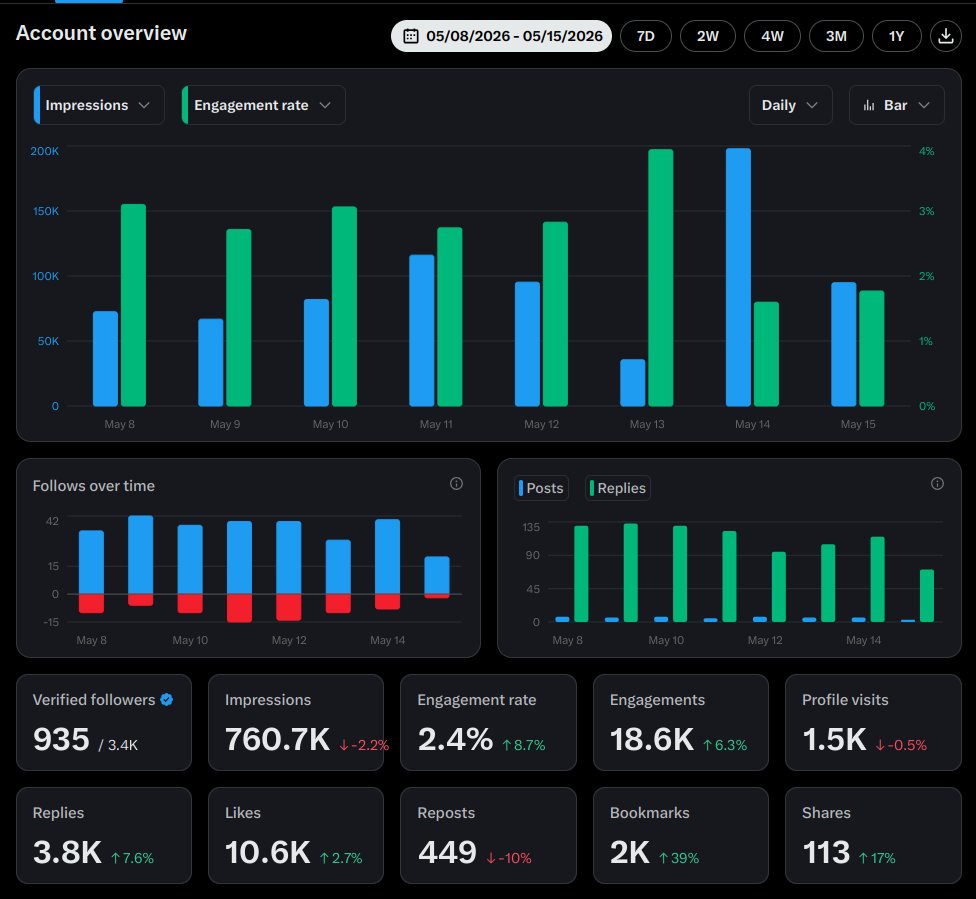
Task: Open the Verified followers card
Action: (104, 722)
